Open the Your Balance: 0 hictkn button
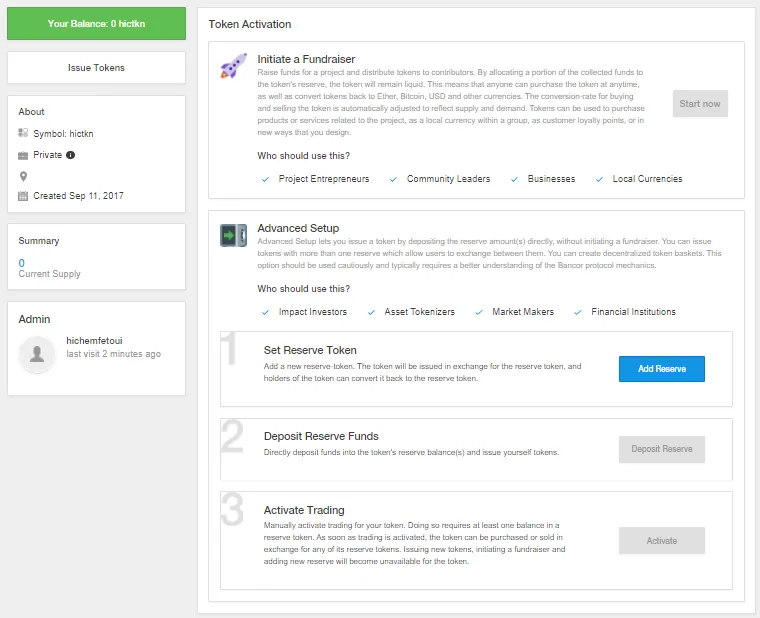 [x=96, y=23]
